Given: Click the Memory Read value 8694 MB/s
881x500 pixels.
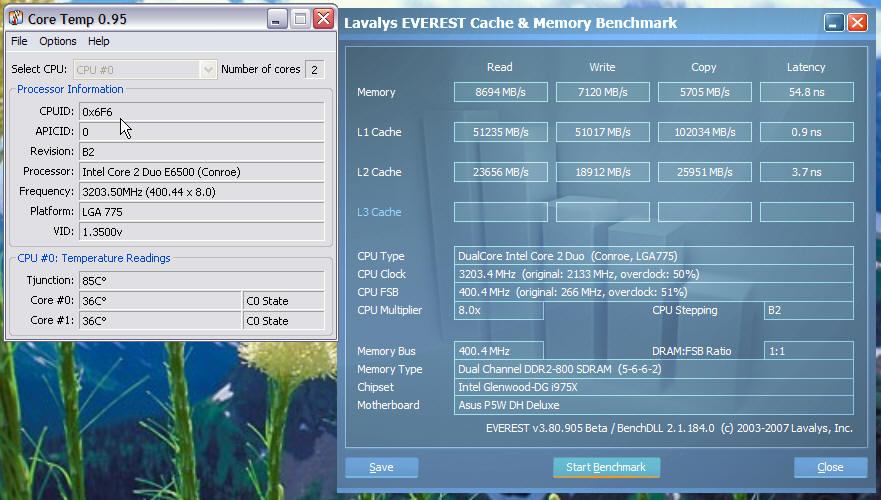Looking at the screenshot, I should tap(501, 92).
